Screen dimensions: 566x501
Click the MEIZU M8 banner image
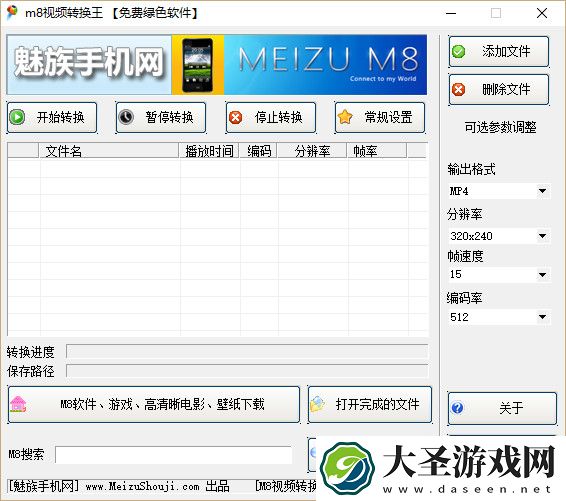pyautogui.click(x=325, y=65)
